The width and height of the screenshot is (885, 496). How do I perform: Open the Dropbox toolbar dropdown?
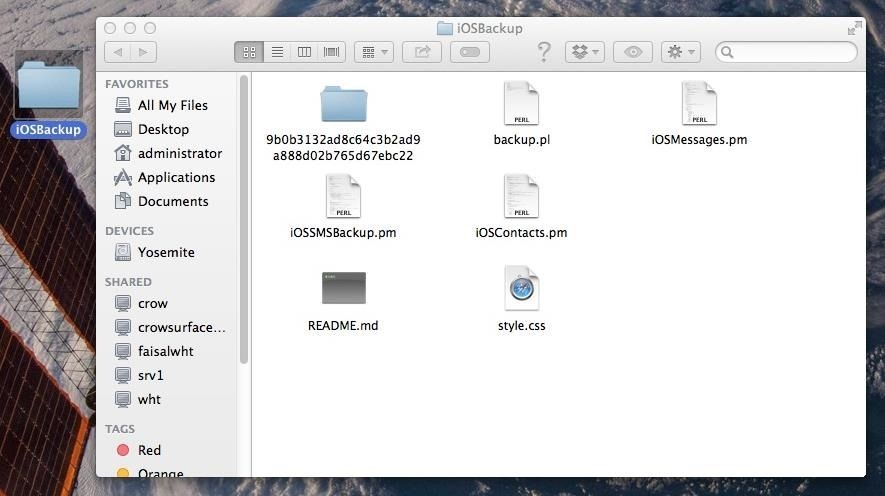click(584, 52)
